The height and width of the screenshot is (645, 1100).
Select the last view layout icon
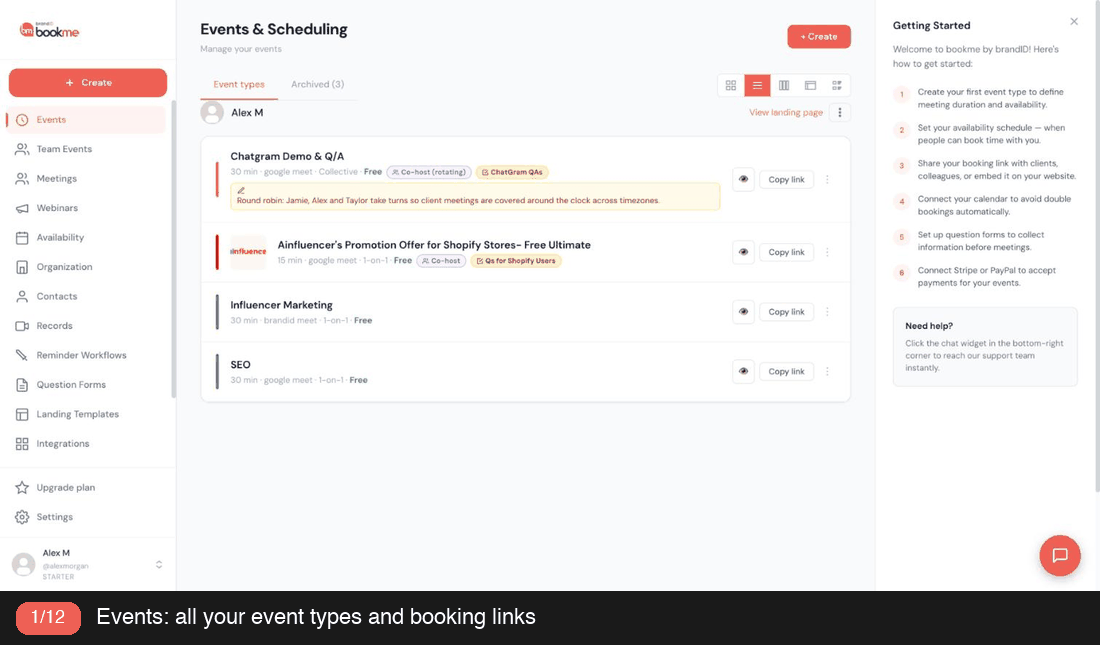pos(837,86)
